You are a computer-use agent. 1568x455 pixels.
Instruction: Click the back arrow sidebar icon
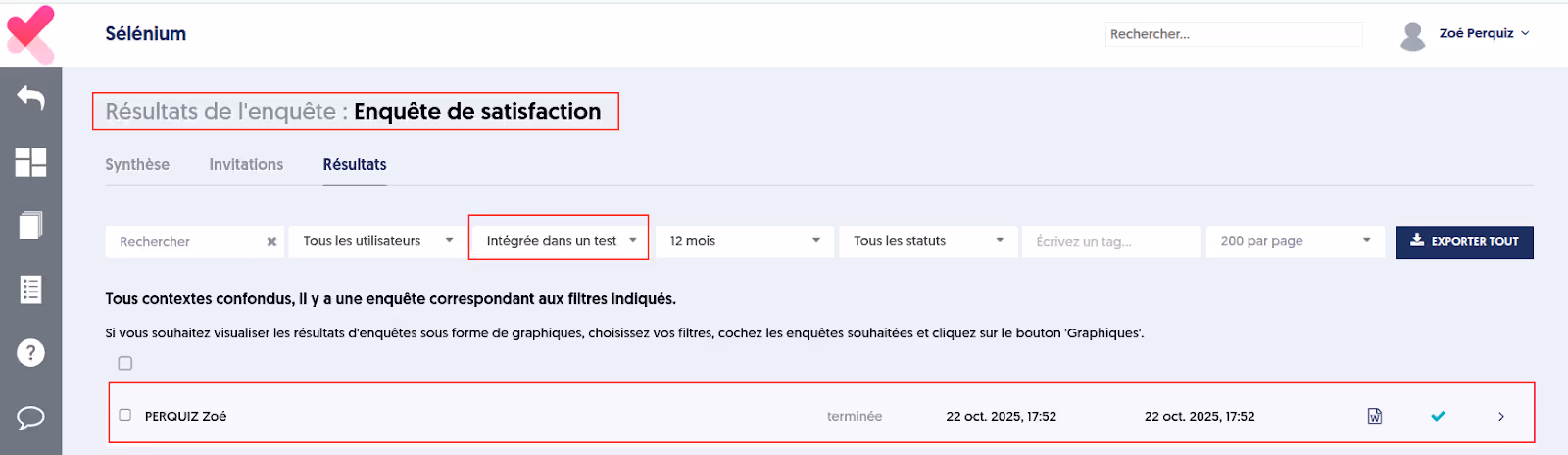point(30,98)
